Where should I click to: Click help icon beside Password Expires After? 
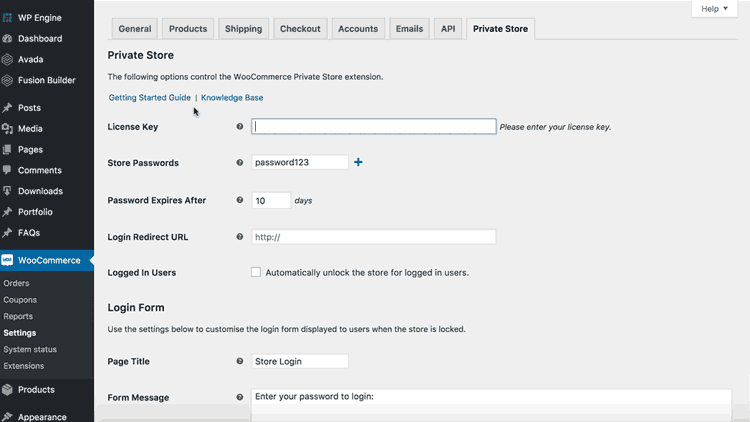[240, 200]
